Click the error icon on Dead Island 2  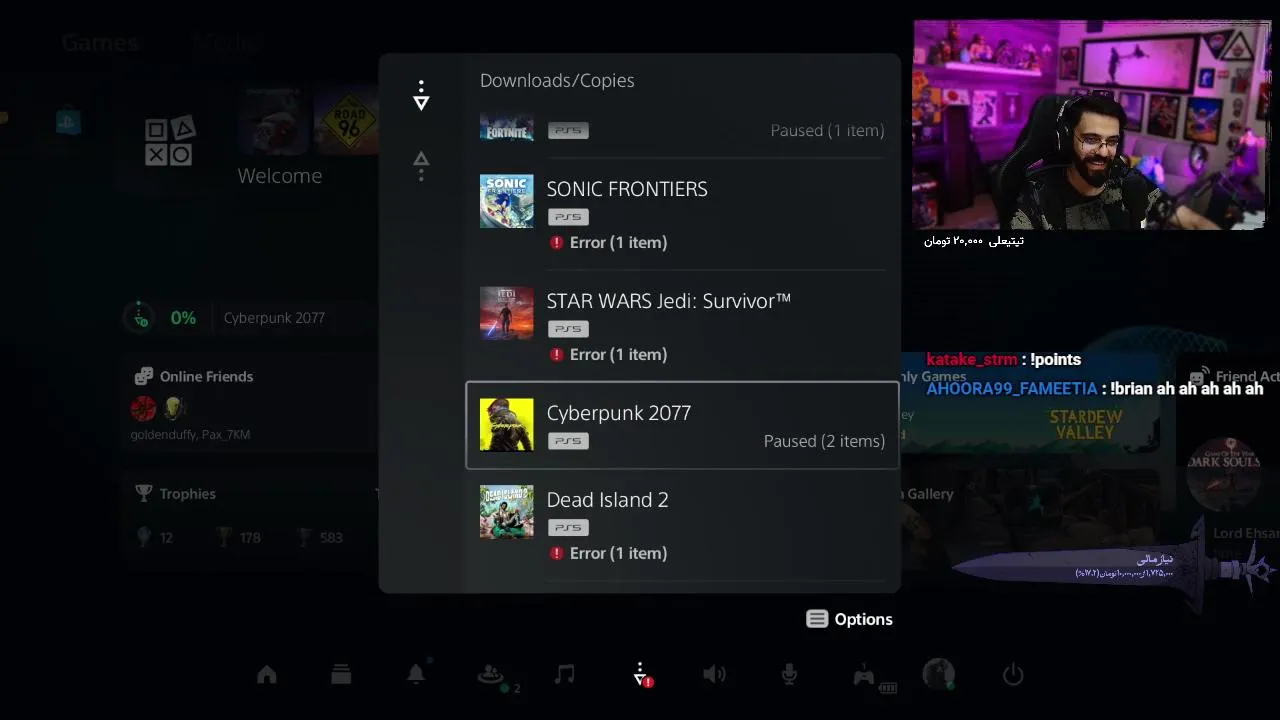tap(556, 554)
